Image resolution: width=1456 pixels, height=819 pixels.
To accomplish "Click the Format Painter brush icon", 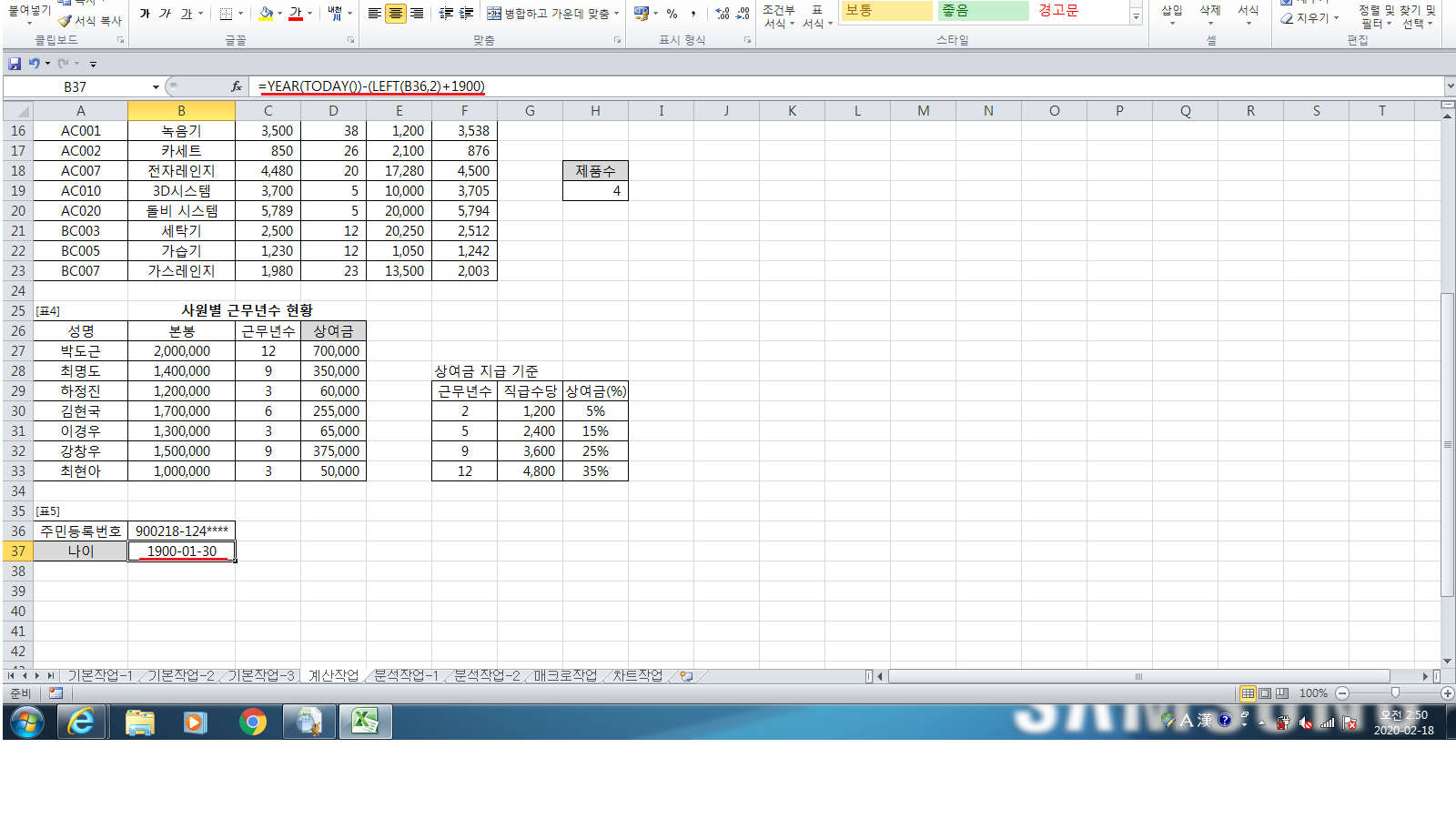I will pos(66,21).
